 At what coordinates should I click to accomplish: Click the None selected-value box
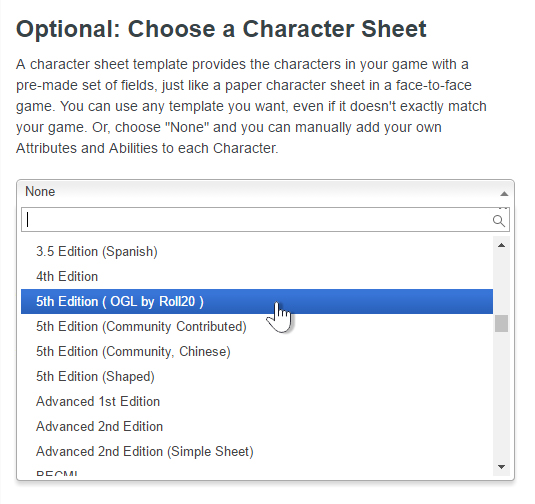265,192
